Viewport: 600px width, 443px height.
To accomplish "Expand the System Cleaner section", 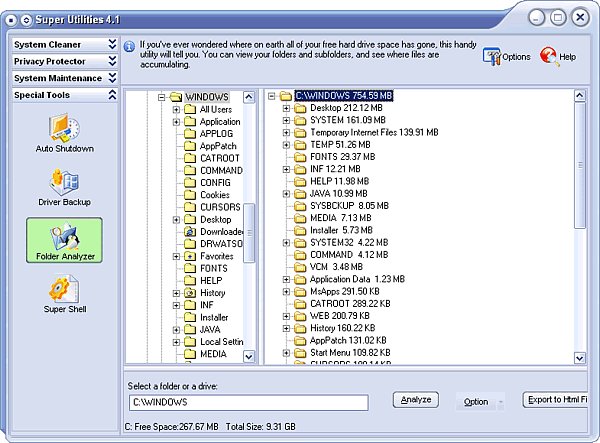I will pos(64,44).
